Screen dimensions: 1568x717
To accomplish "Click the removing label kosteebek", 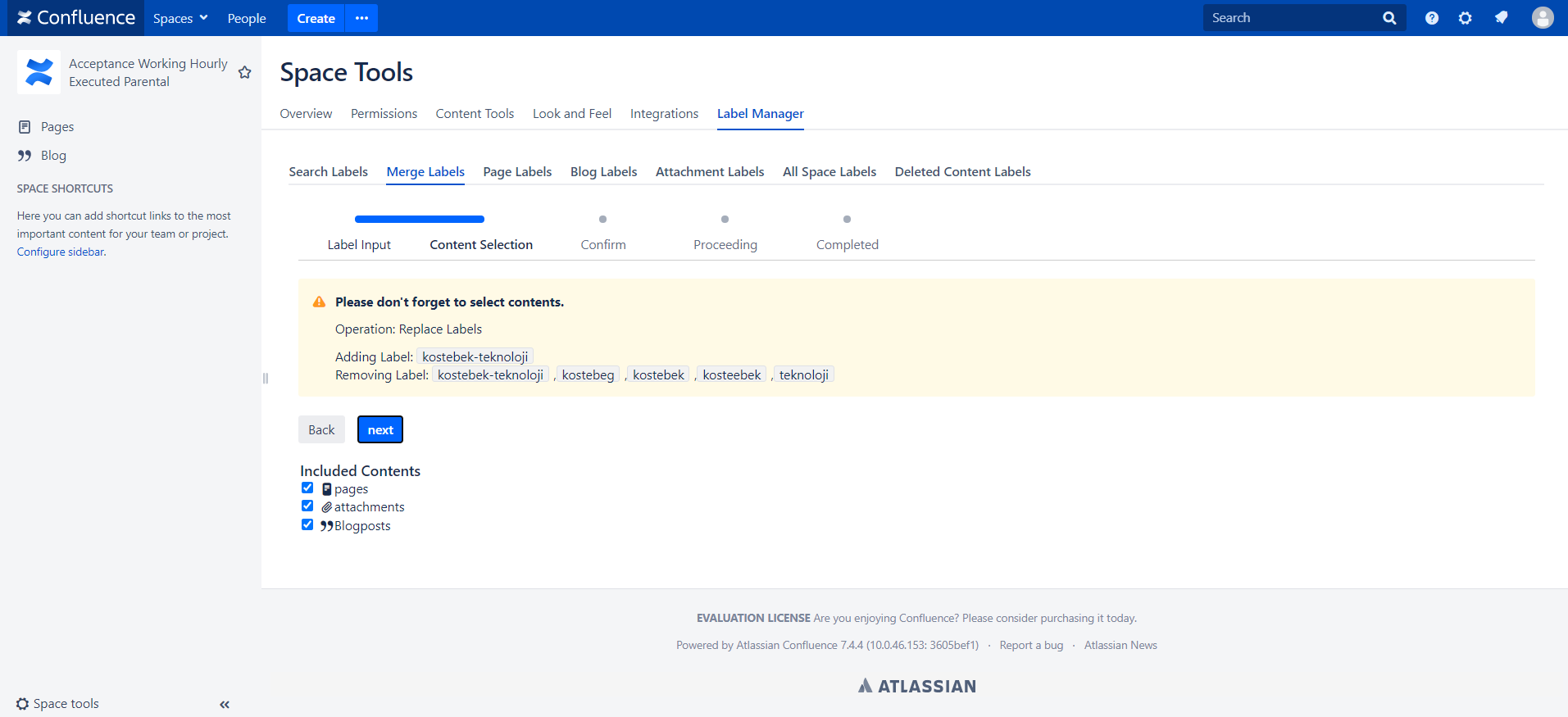I will pyautogui.click(x=732, y=375).
